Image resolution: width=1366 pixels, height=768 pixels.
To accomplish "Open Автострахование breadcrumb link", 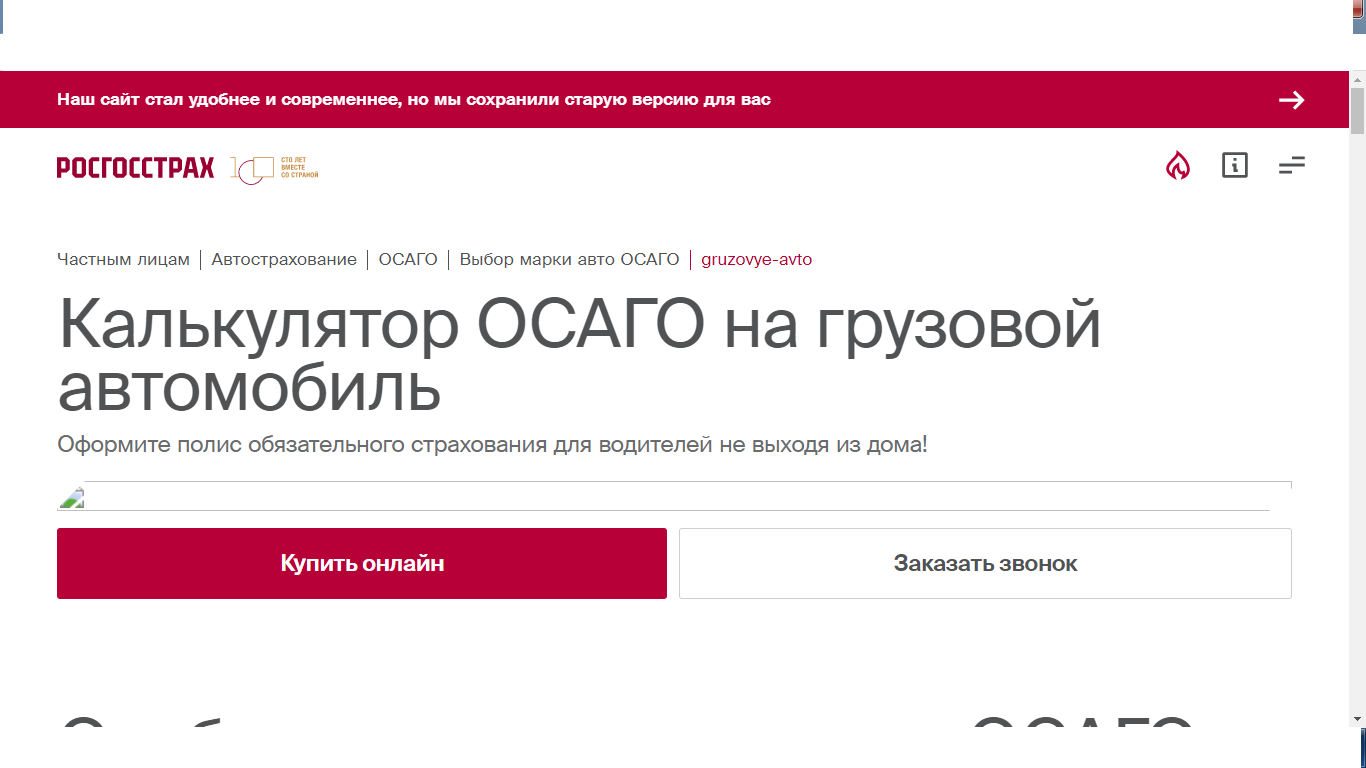I will (284, 259).
